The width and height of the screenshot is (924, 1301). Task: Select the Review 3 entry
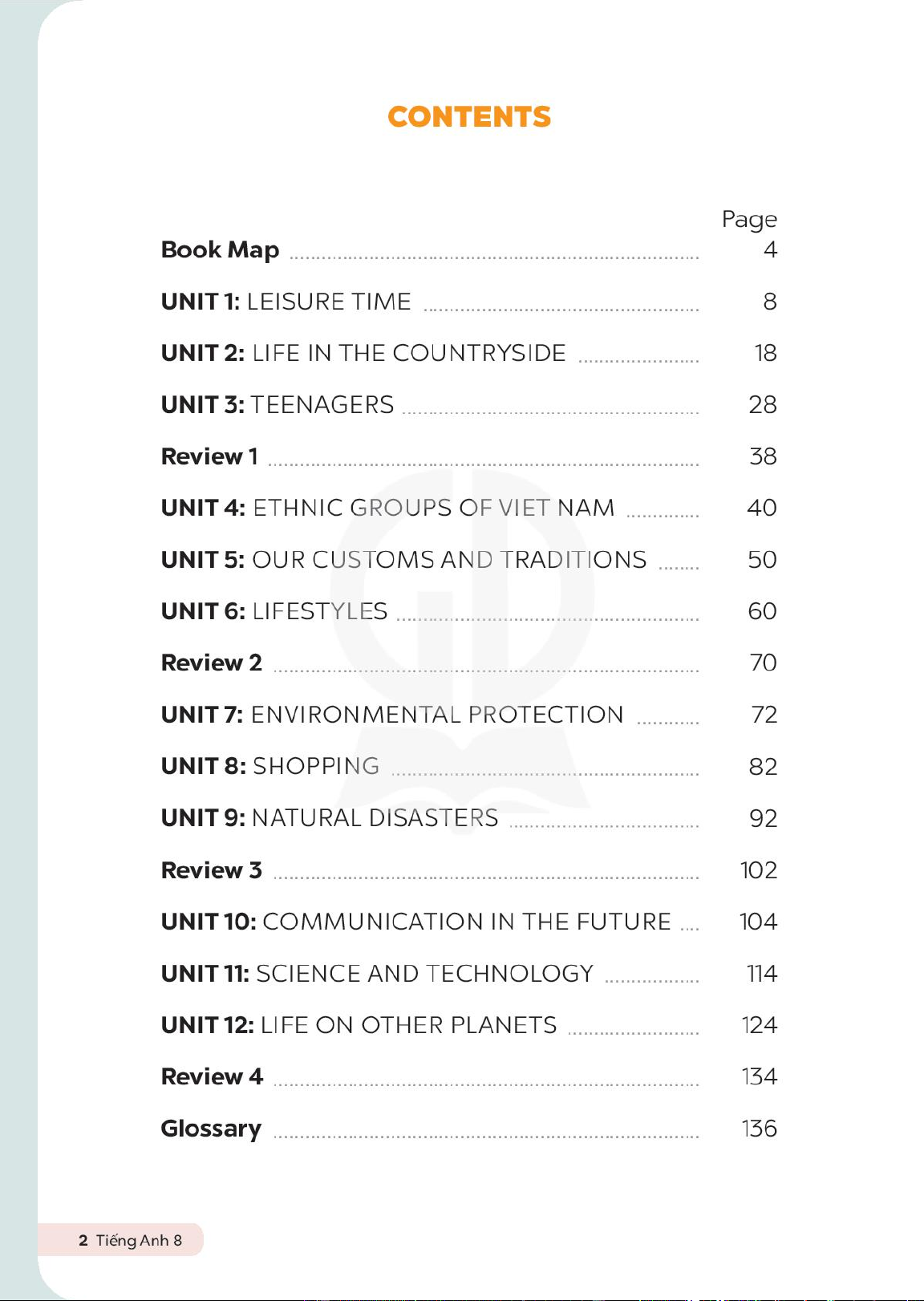[x=212, y=870]
